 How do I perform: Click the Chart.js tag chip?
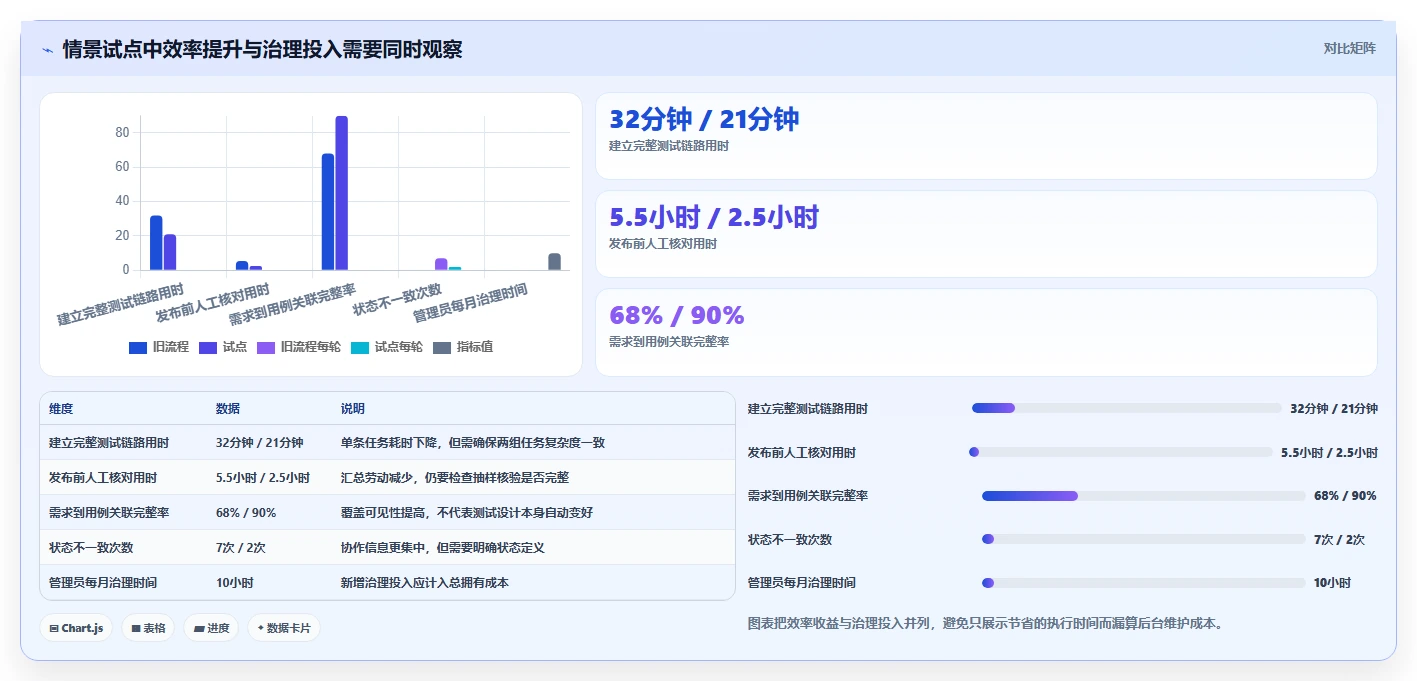click(x=76, y=628)
